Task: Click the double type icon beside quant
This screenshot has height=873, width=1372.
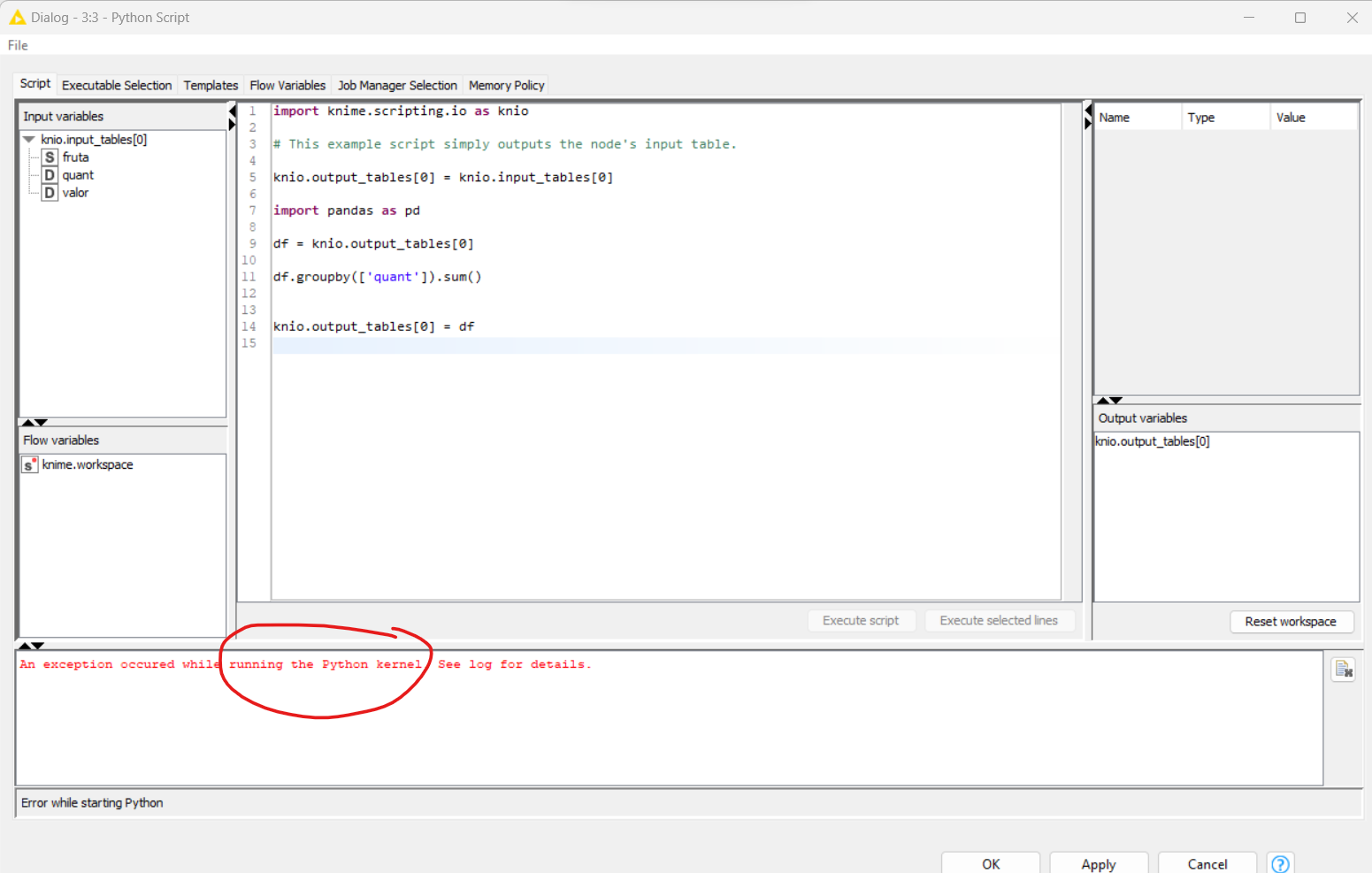Action: (50, 175)
